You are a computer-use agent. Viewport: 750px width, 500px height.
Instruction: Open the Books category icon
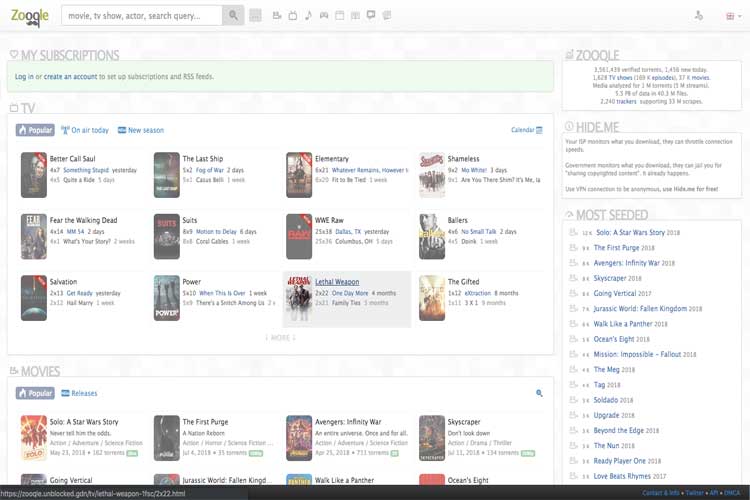pos(355,16)
